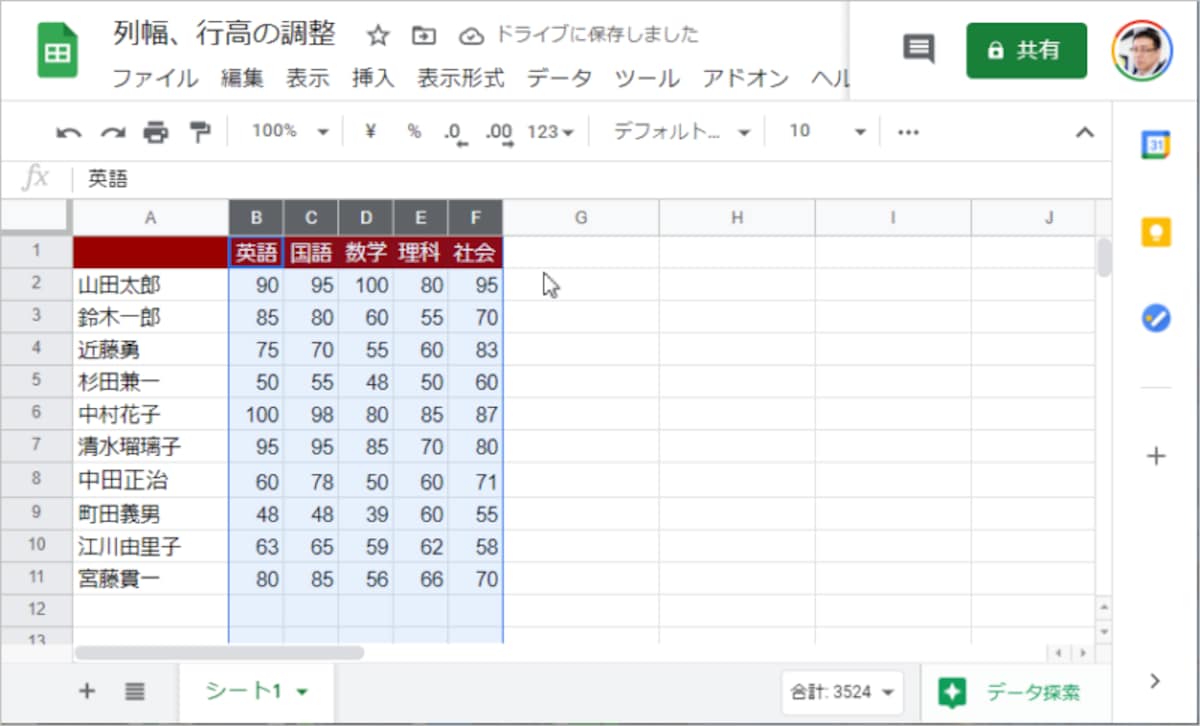Select row 6 header
1200x726 pixels.
(x=36, y=413)
